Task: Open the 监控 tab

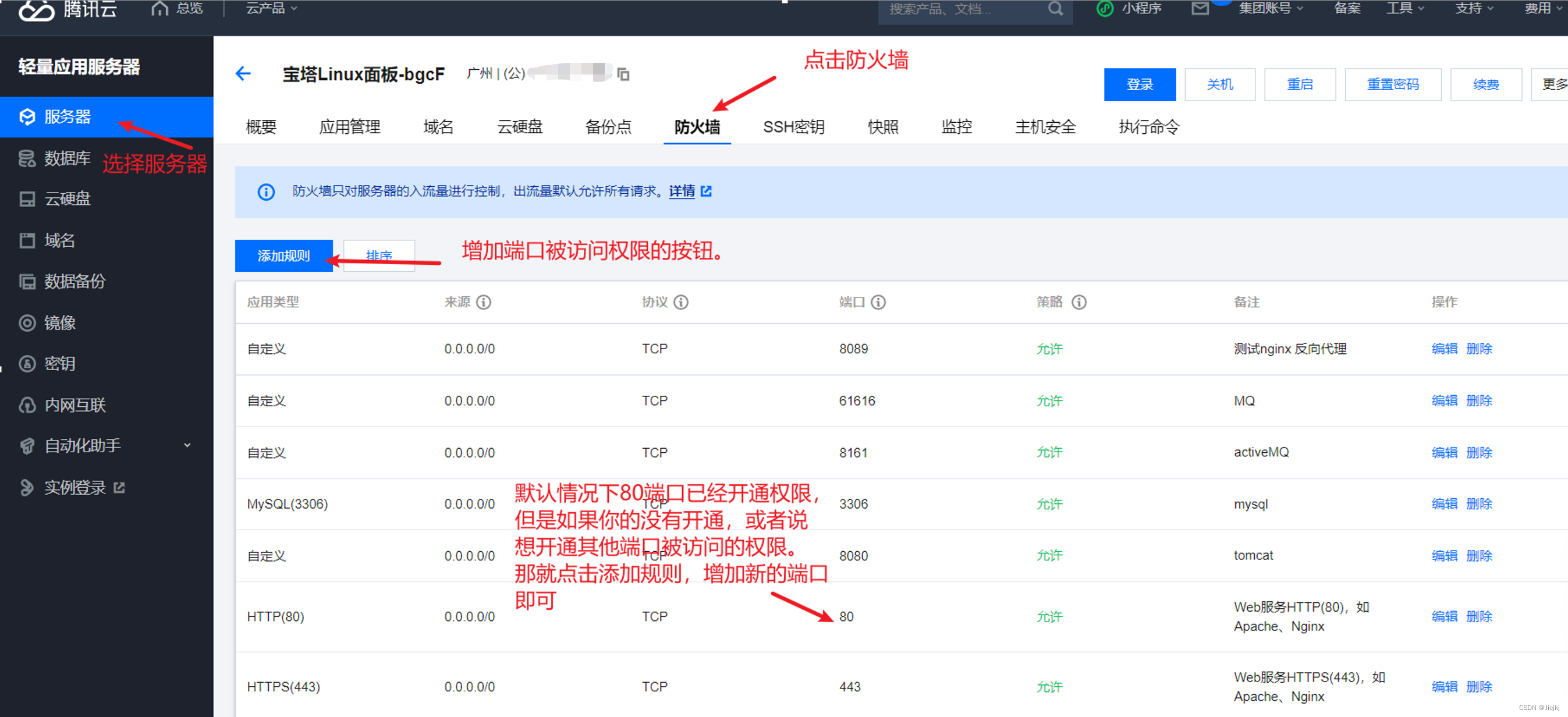Action: pos(956,127)
